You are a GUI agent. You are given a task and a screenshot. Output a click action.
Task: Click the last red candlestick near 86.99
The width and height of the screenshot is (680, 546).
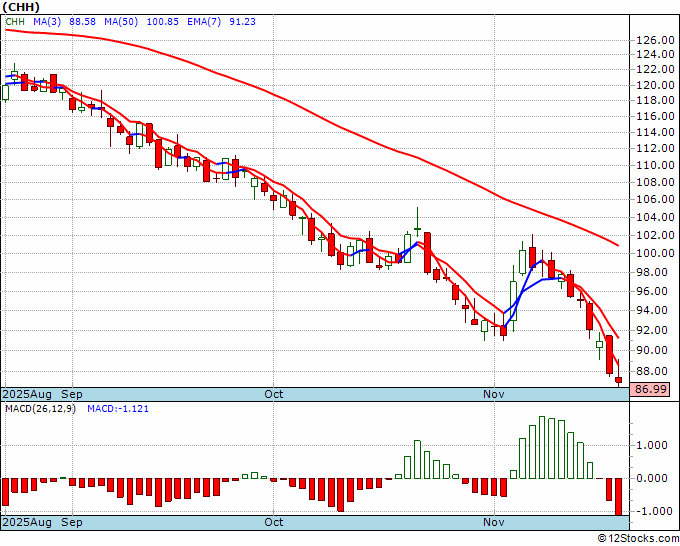(619, 380)
